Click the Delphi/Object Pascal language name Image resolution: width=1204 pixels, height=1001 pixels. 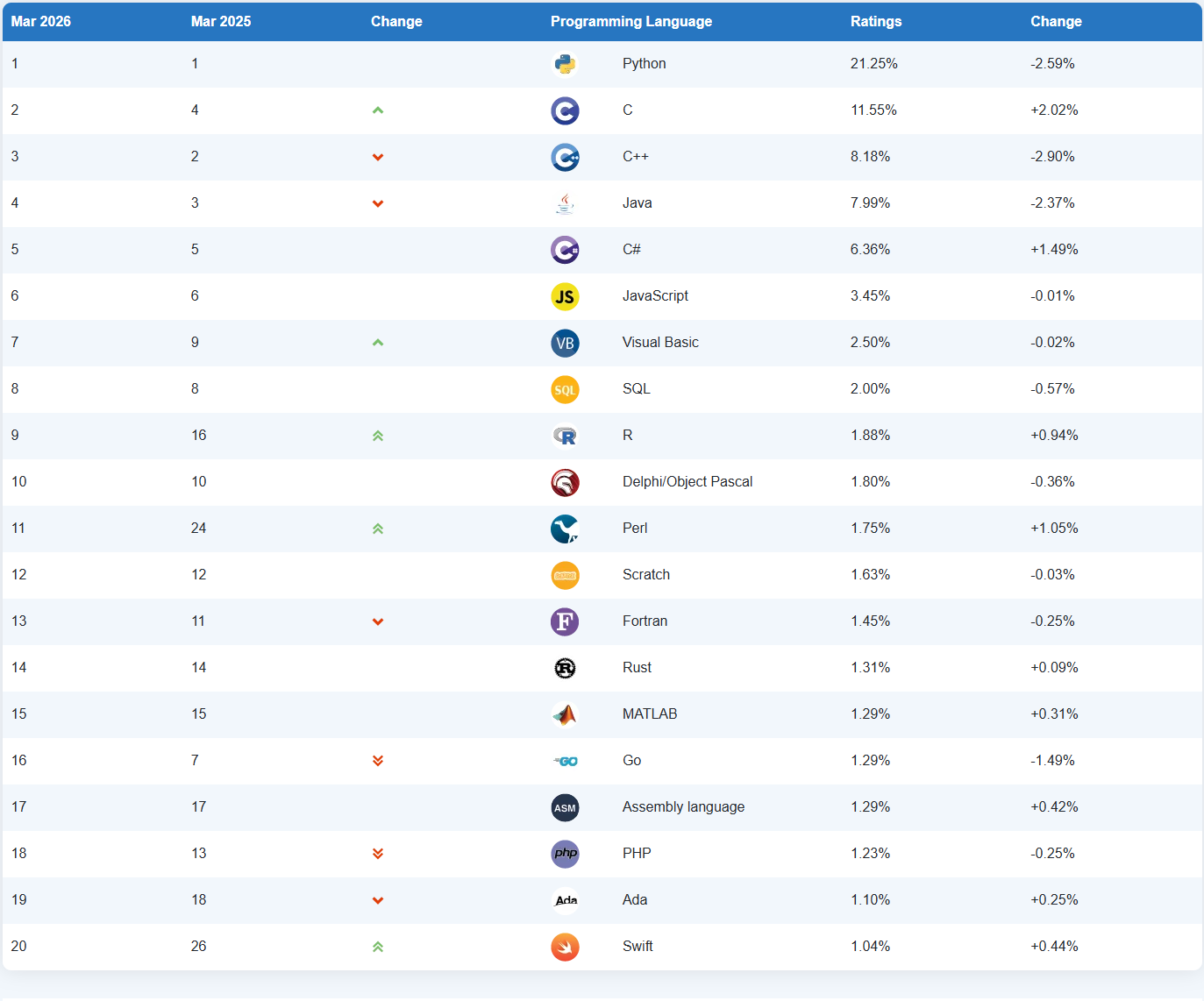(687, 482)
